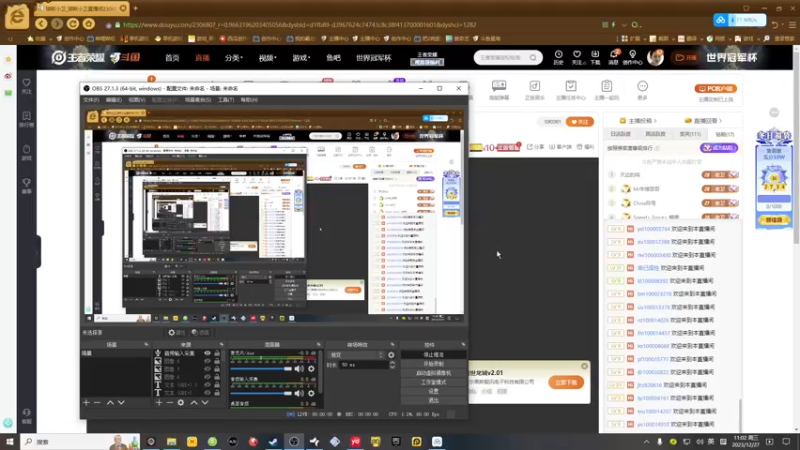Expand the Douyu 分类 category dropdown
Screen dimensions: 800x450
tap(234, 58)
